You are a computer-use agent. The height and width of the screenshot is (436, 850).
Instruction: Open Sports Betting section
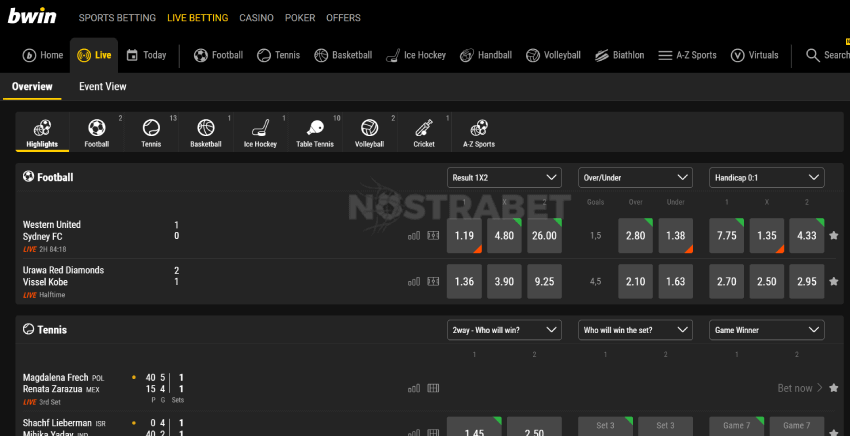pos(117,18)
